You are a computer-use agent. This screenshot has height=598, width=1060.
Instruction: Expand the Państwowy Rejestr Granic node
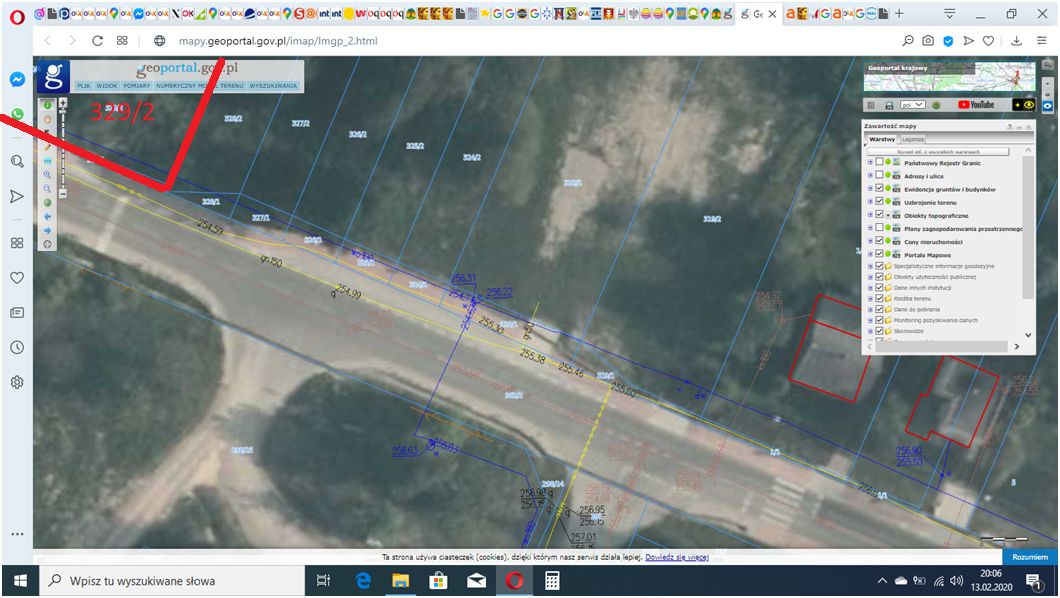coord(870,162)
